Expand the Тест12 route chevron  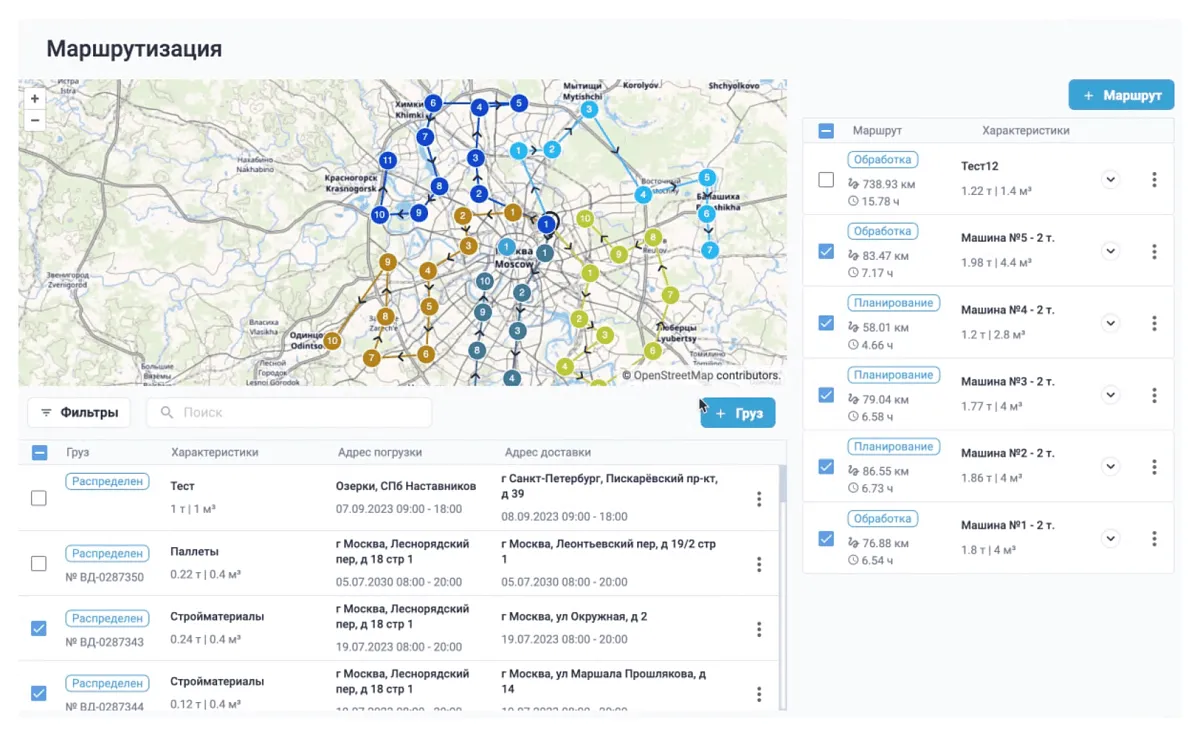[1110, 180]
